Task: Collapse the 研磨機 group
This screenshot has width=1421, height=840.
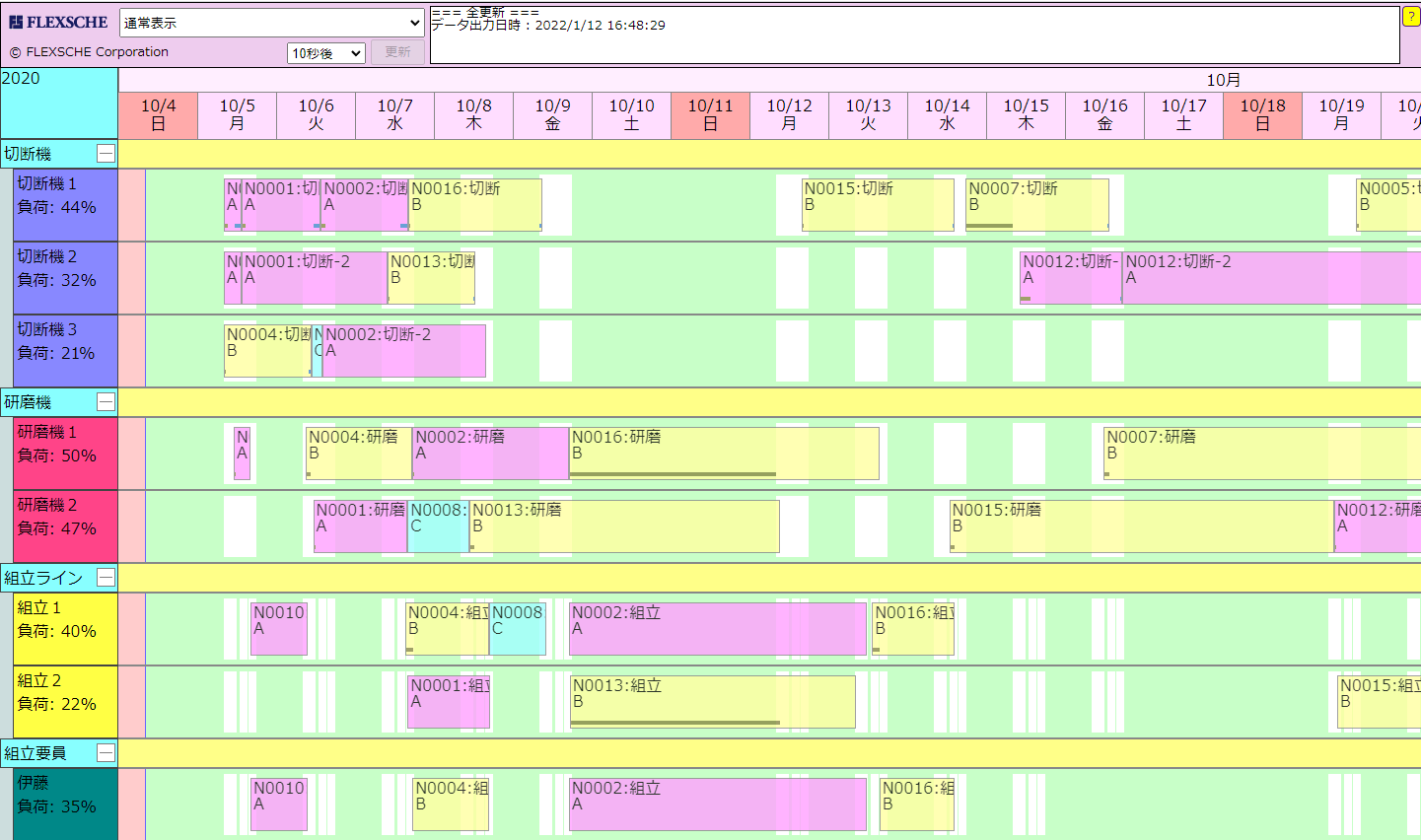Action: pos(106,402)
